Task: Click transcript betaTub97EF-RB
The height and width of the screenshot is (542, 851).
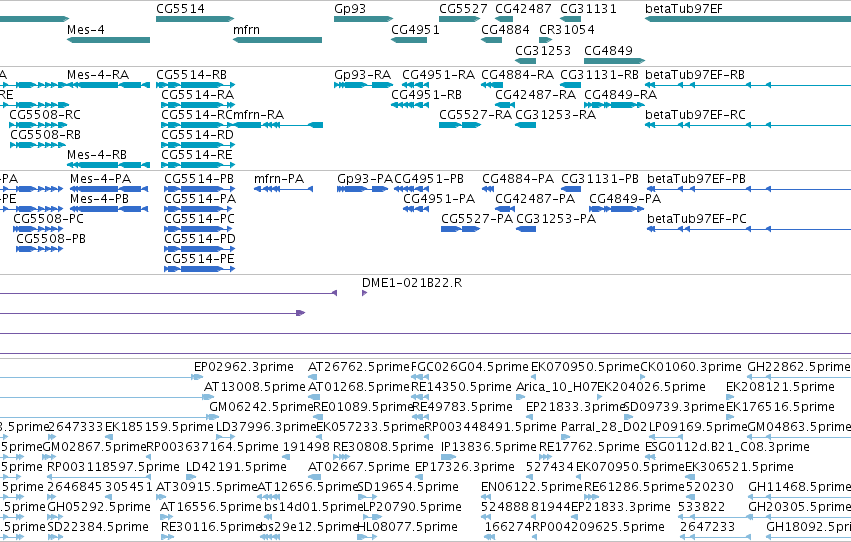Action: [748, 85]
